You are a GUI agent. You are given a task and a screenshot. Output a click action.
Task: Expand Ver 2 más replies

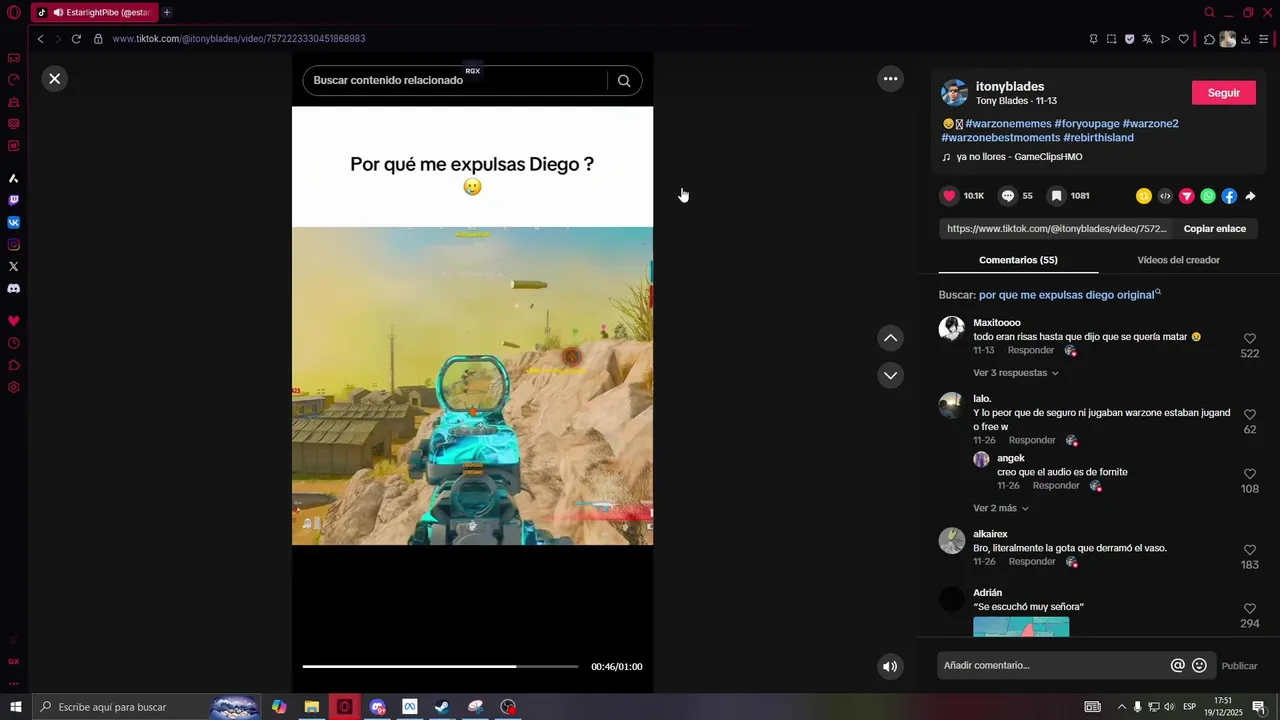pyautogui.click(x=1001, y=508)
